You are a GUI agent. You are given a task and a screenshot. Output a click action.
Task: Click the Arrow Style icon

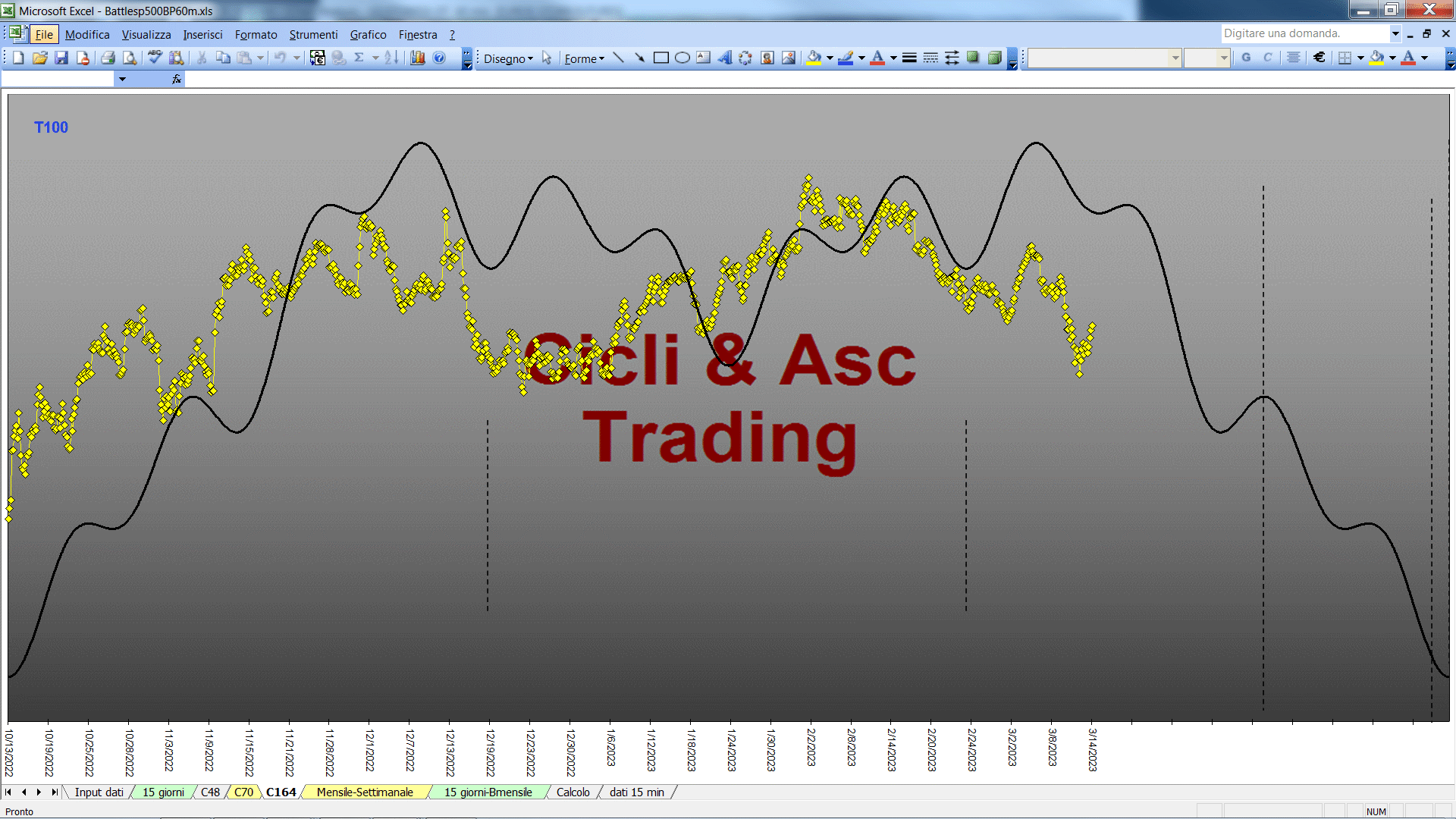[952, 58]
